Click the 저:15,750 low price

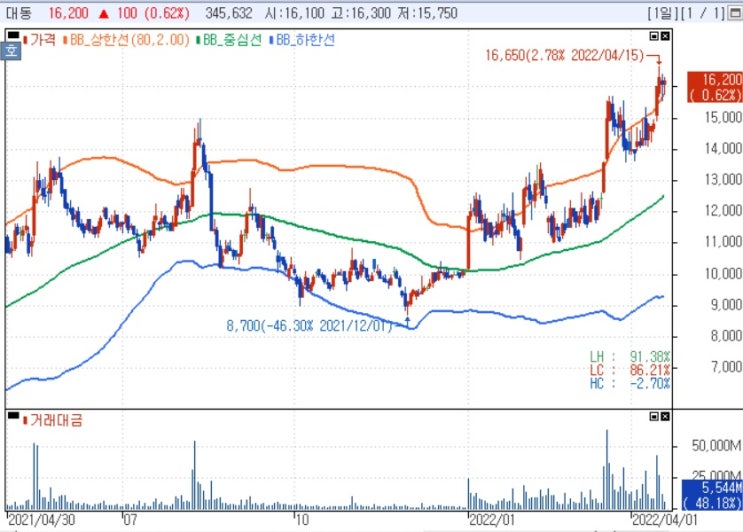click(427, 13)
